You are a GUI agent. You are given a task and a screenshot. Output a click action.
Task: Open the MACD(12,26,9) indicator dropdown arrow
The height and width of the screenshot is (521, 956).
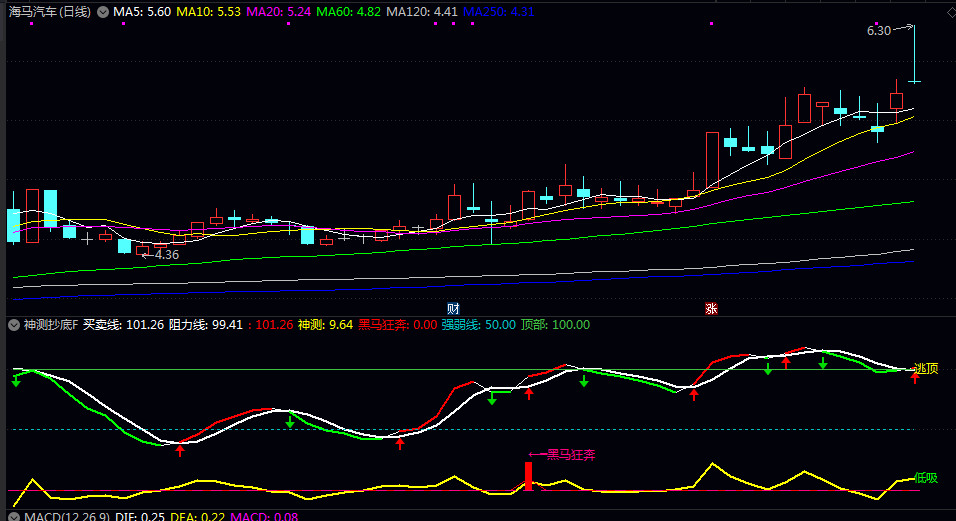coord(14,516)
